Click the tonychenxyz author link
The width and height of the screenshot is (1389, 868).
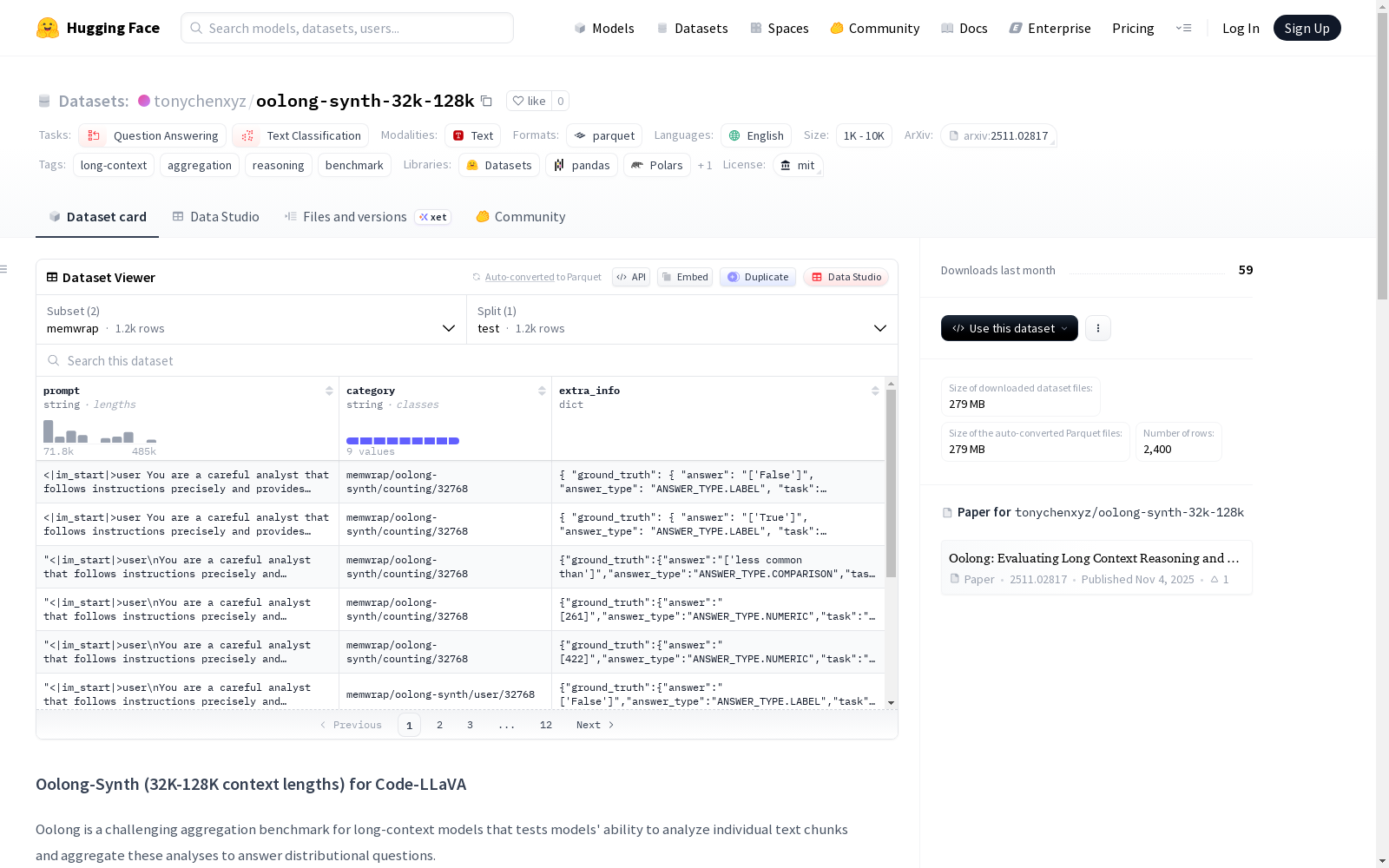point(200,101)
